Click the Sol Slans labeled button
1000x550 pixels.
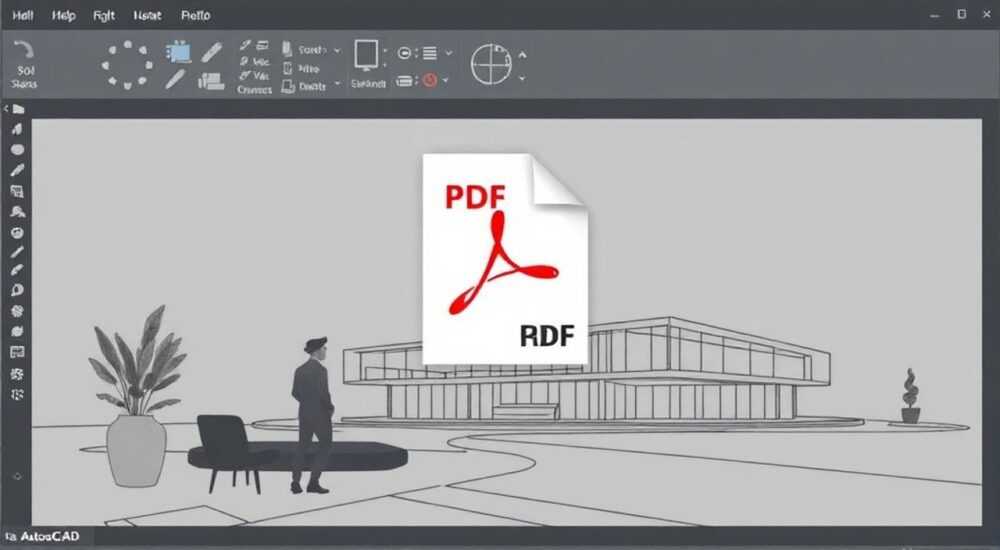pyautogui.click(x=24, y=77)
